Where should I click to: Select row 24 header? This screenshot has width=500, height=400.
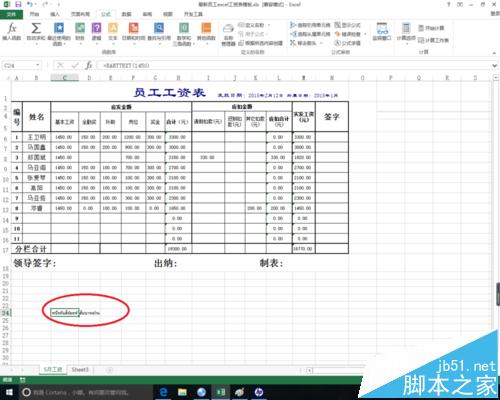tap(5, 313)
